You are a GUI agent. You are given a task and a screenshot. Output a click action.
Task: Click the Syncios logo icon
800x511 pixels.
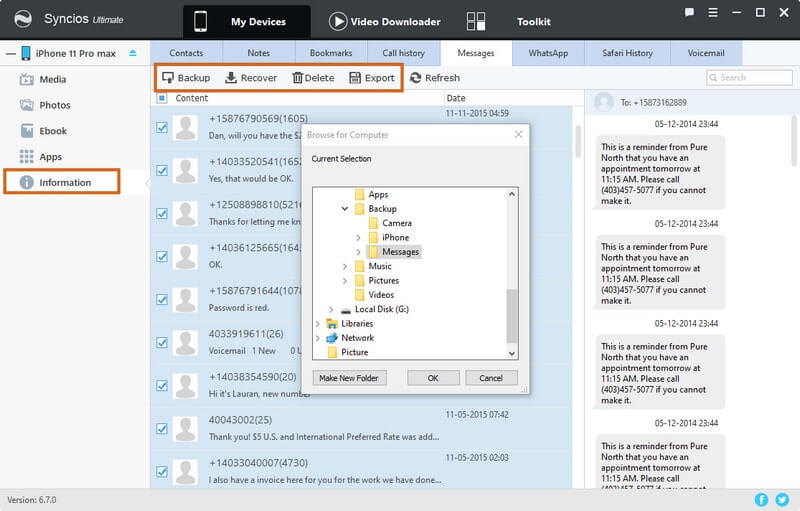[23, 19]
